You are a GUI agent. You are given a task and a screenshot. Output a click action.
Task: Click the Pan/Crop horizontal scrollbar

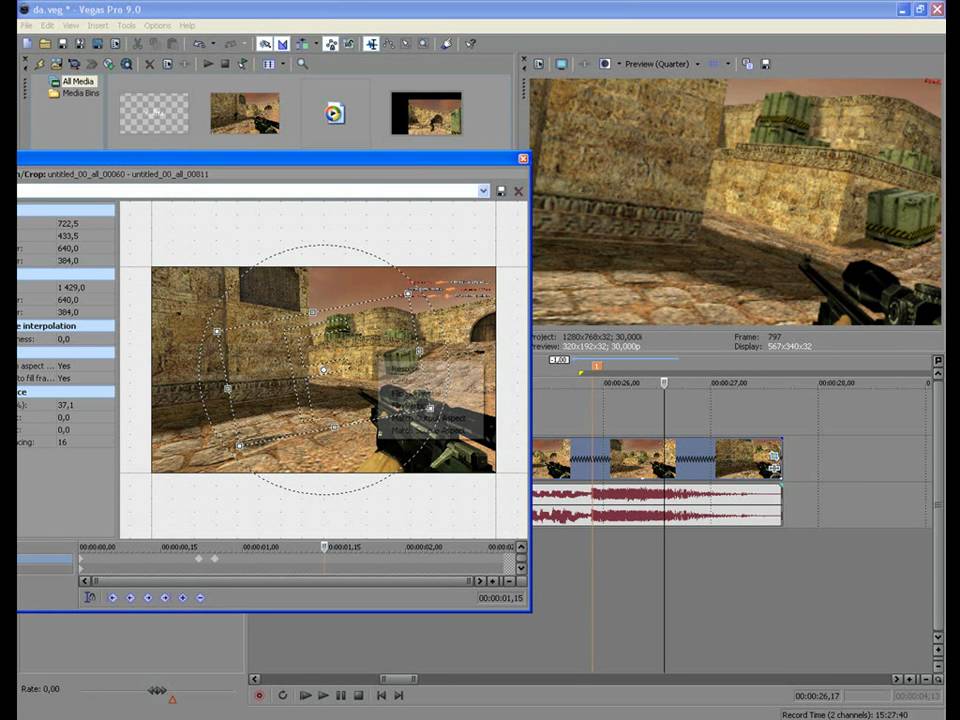[x=282, y=580]
